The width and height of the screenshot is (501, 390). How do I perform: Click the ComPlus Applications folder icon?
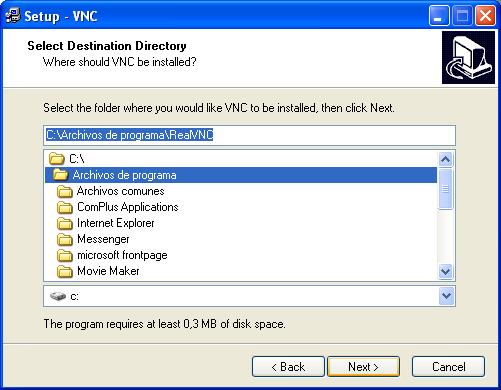click(x=65, y=207)
